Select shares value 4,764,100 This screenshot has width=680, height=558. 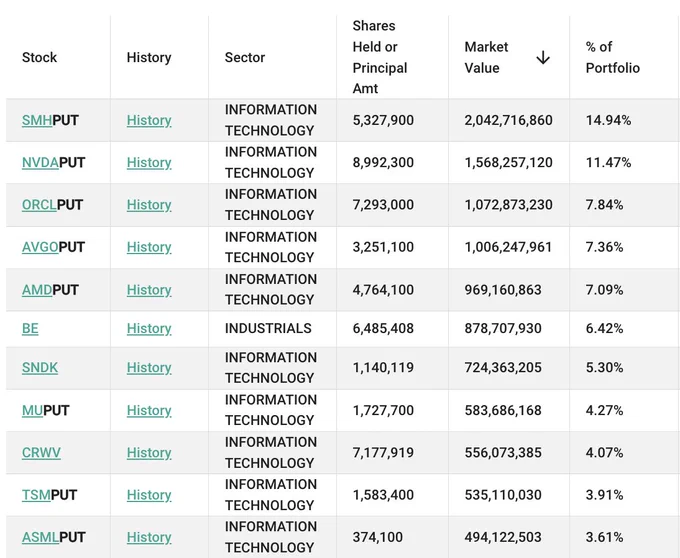pyautogui.click(x=383, y=290)
